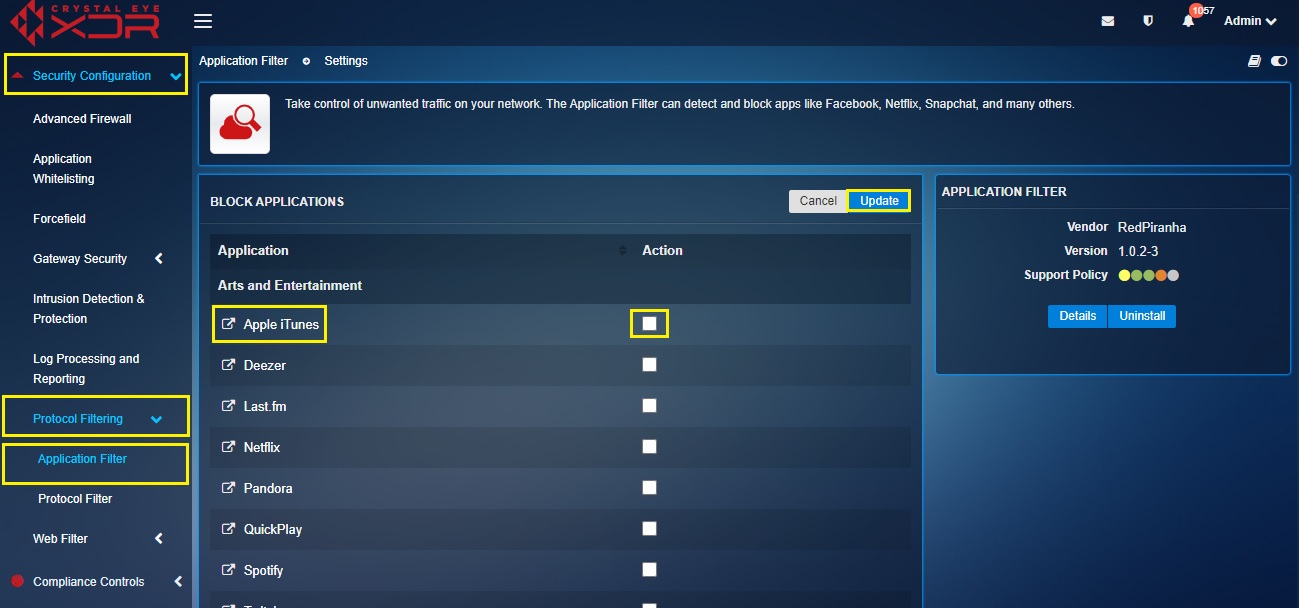The image size is (1299, 608).
Task: Click the Application Filter breadcrumb link
Action: [243, 61]
